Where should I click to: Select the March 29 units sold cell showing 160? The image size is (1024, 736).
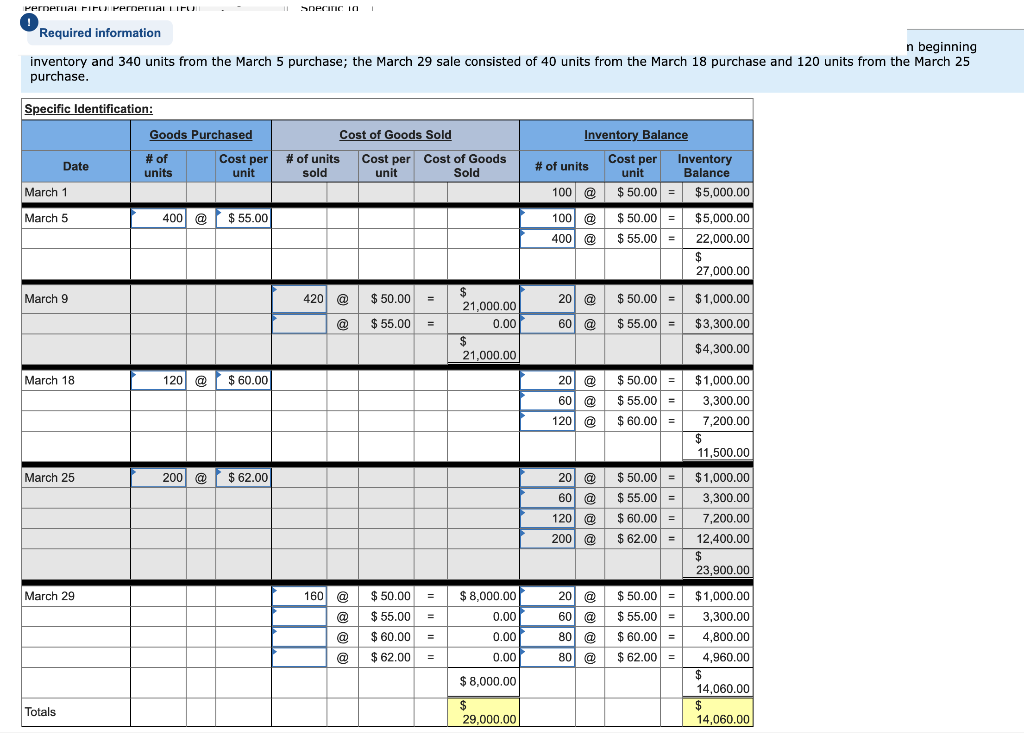pos(300,596)
